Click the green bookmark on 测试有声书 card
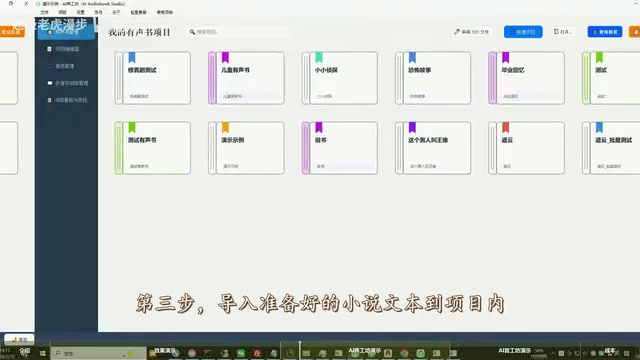Image resolution: width=640 pixels, height=360 pixels. point(132,127)
